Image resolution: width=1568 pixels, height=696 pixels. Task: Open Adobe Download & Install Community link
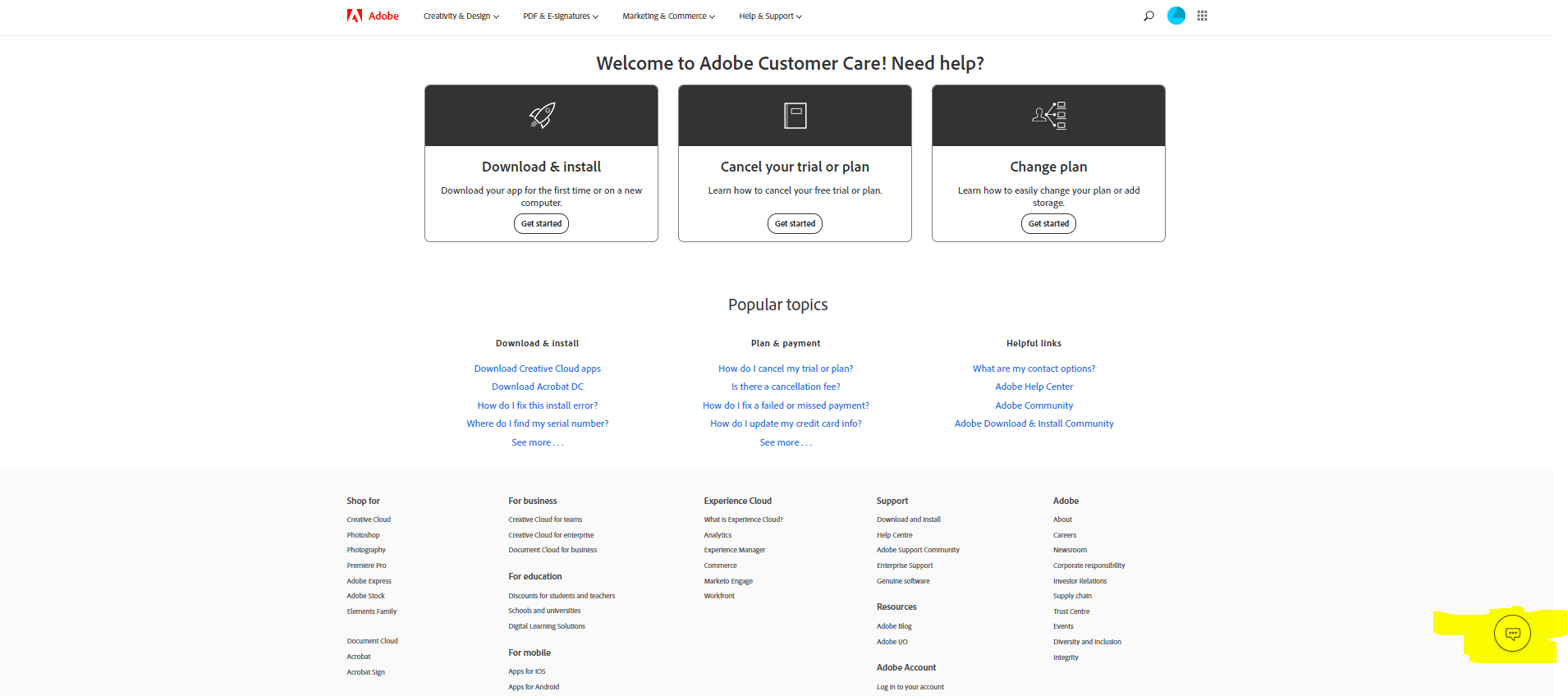pyautogui.click(x=1034, y=424)
